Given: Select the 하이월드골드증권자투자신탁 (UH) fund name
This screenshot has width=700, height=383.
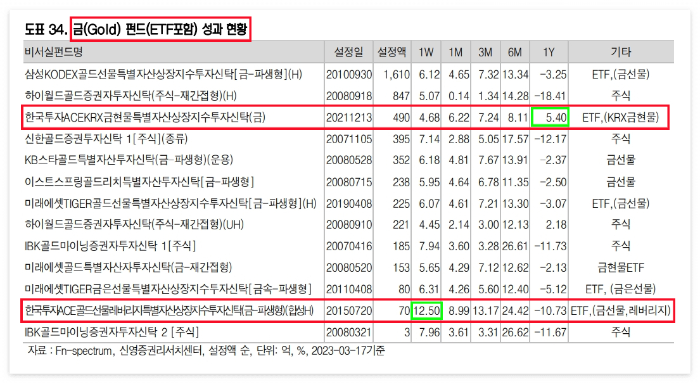Looking at the screenshot, I should (134, 224).
